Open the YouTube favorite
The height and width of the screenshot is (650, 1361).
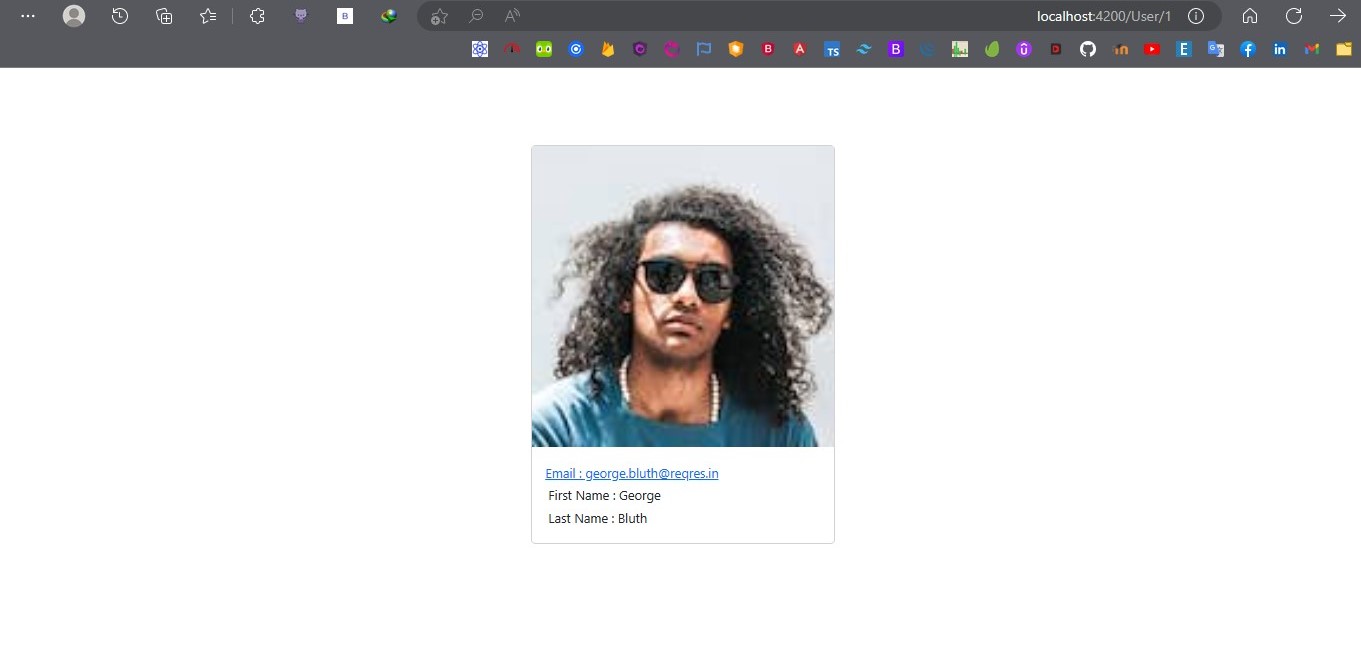(1152, 48)
